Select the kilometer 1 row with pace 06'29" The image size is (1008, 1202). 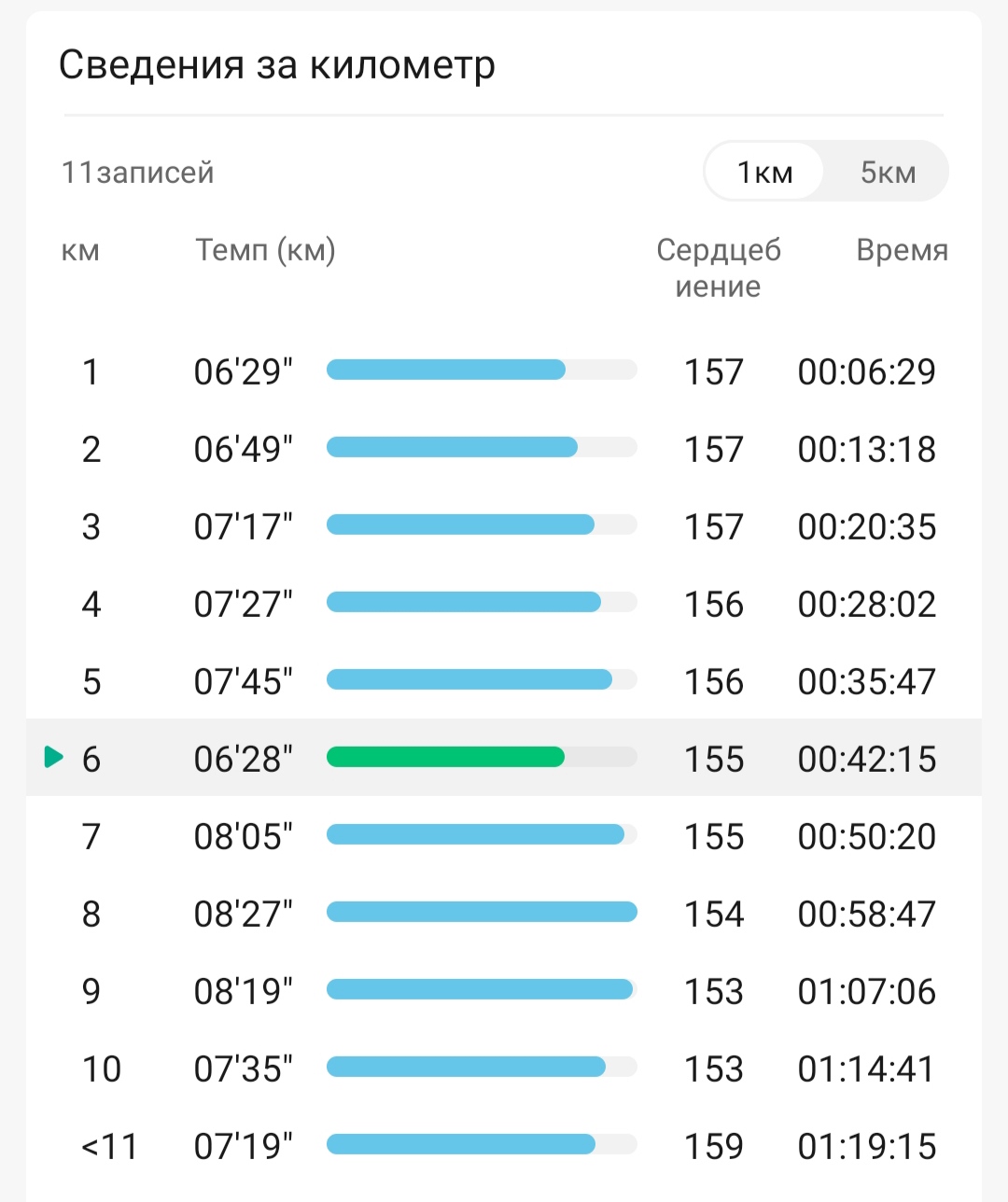pyautogui.click(x=504, y=370)
